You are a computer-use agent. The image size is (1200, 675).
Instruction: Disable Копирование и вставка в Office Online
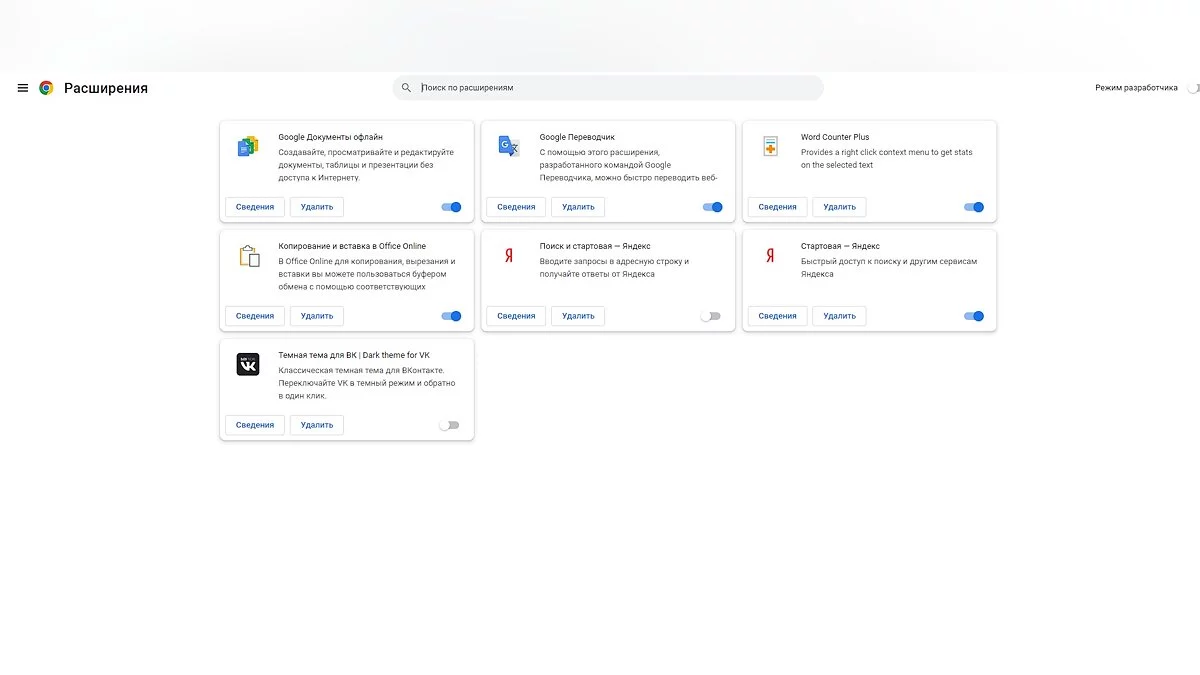pos(451,316)
